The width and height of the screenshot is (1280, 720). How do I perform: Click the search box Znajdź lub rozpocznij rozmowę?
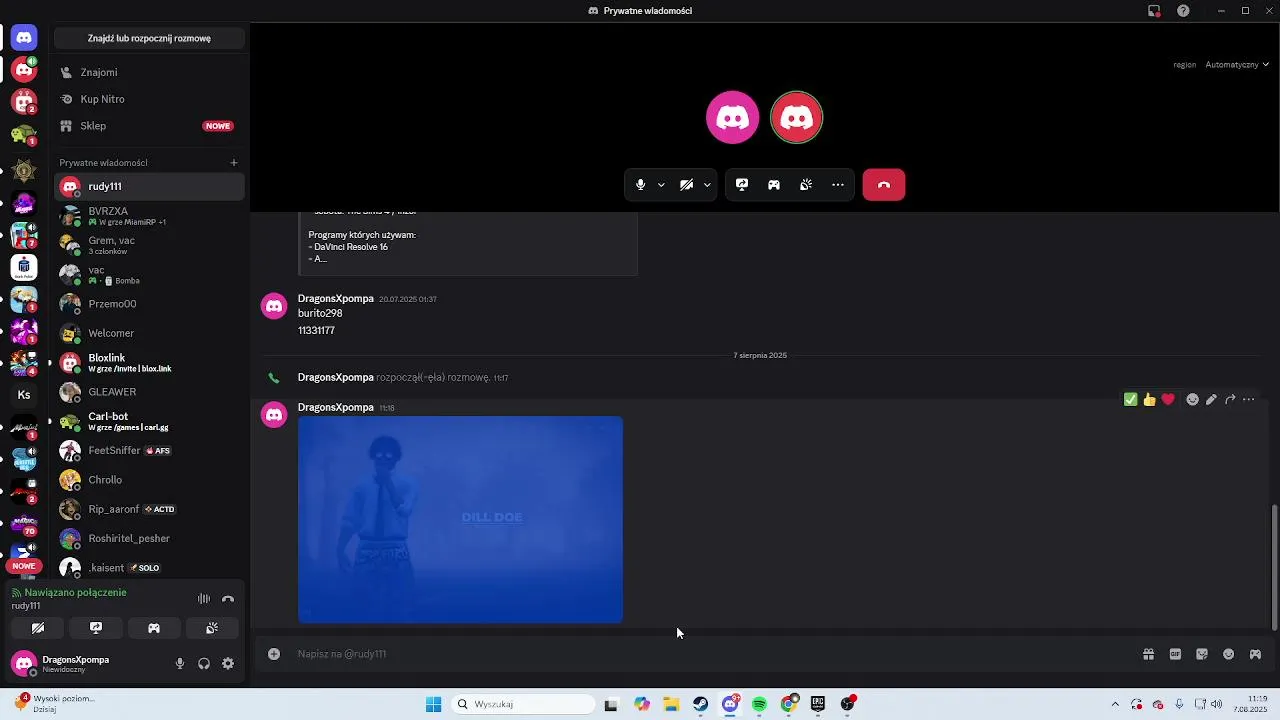(x=149, y=38)
